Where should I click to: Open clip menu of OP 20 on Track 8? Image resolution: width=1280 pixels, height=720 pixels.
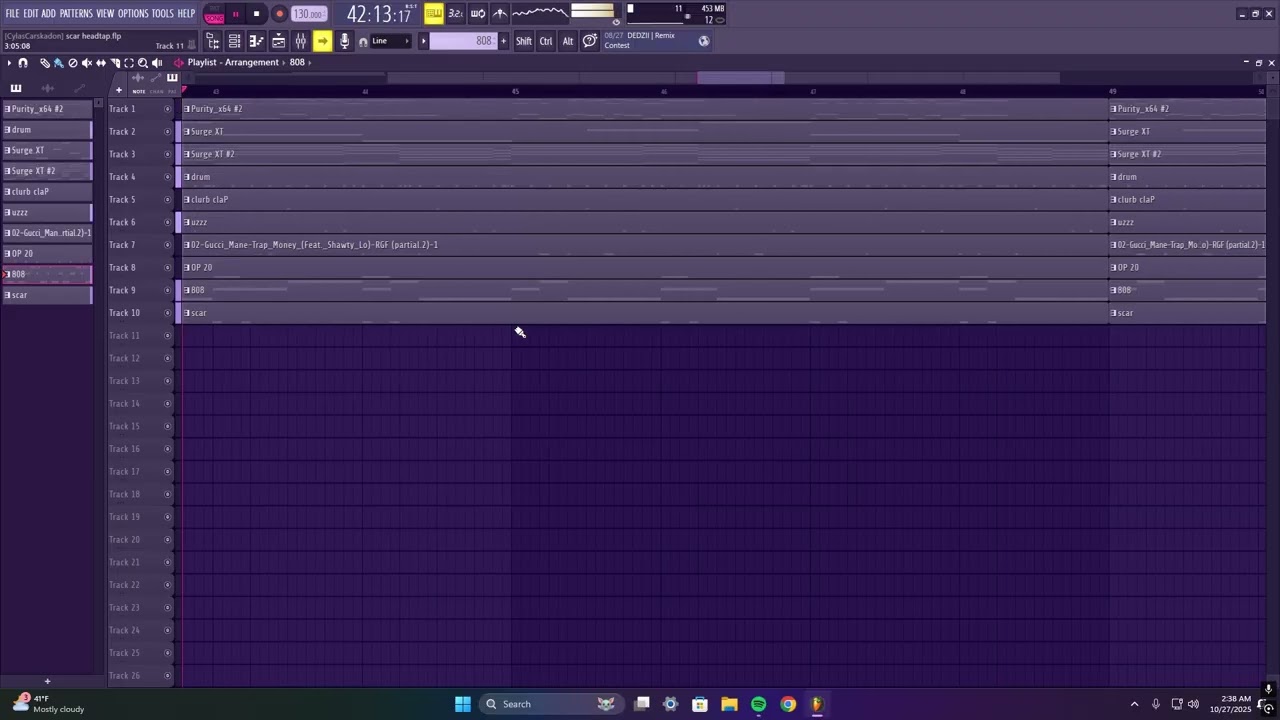186,268
